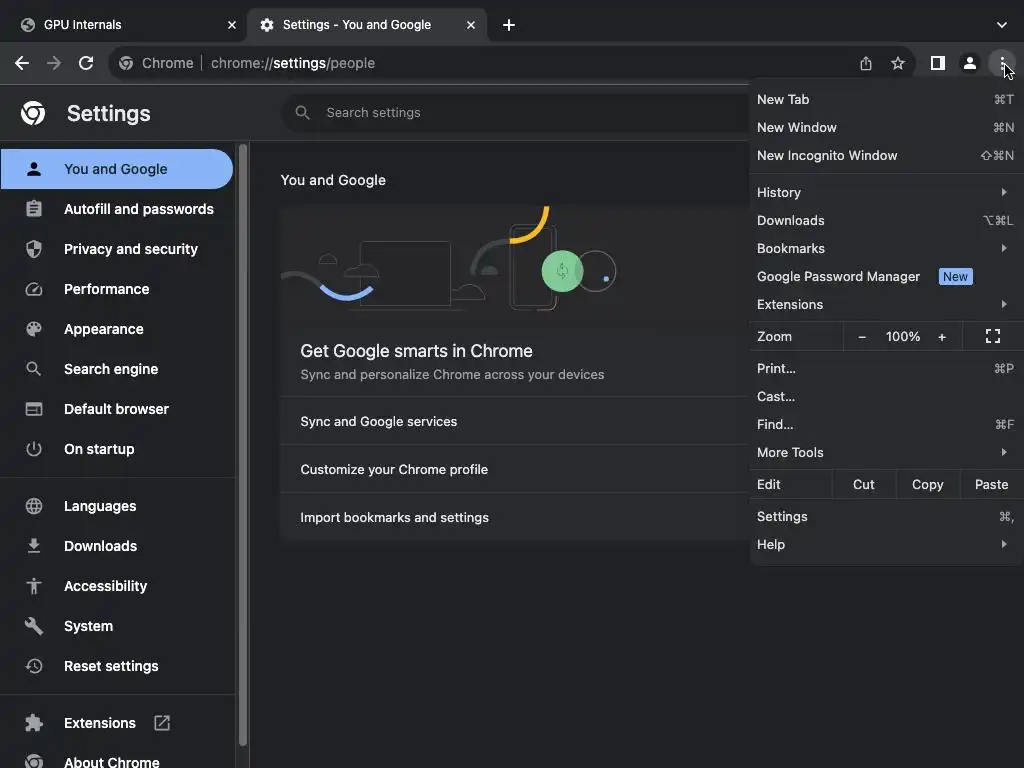Select the Settings - You and Google tab
This screenshot has width=1024, height=768.
367,25
